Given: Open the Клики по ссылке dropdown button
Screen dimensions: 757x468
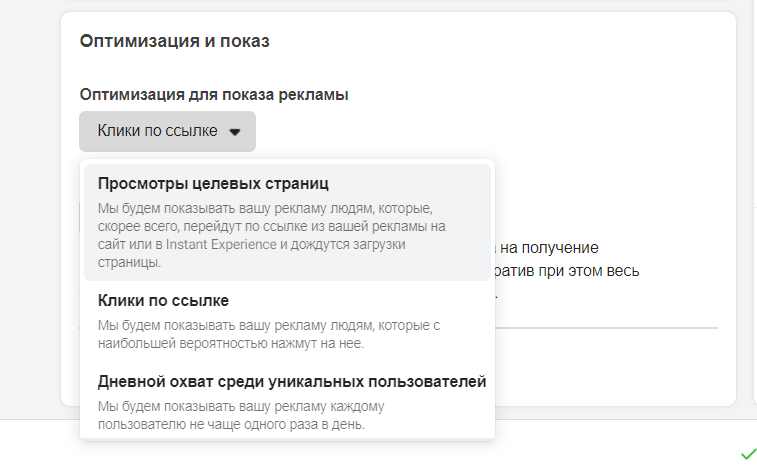Looking at the screenshot, I should tap(167, 131).
